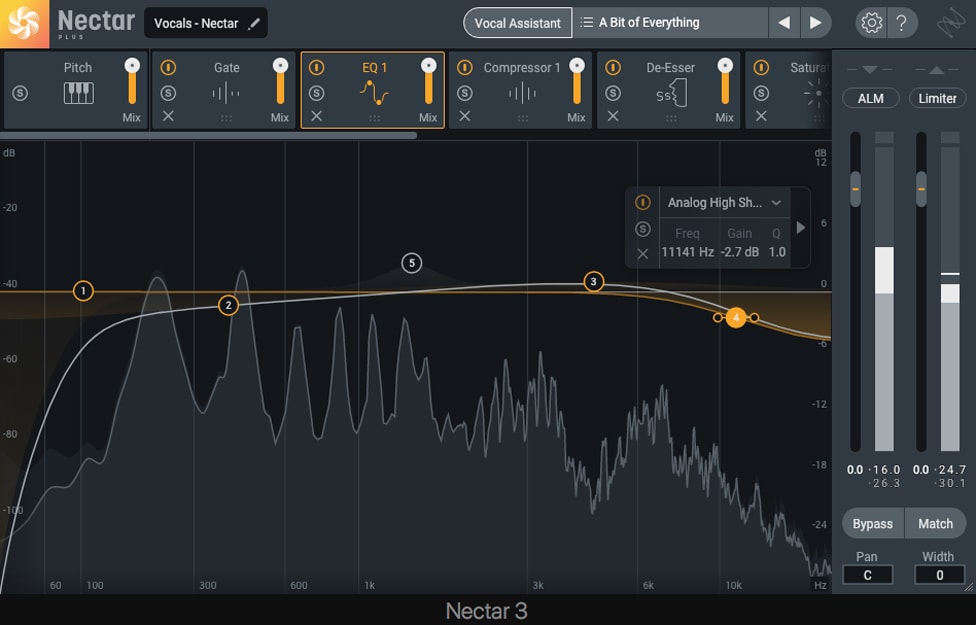The image size is (976, 625).
Task: Click the Gain value -2.7 dB
Action: 739,252
